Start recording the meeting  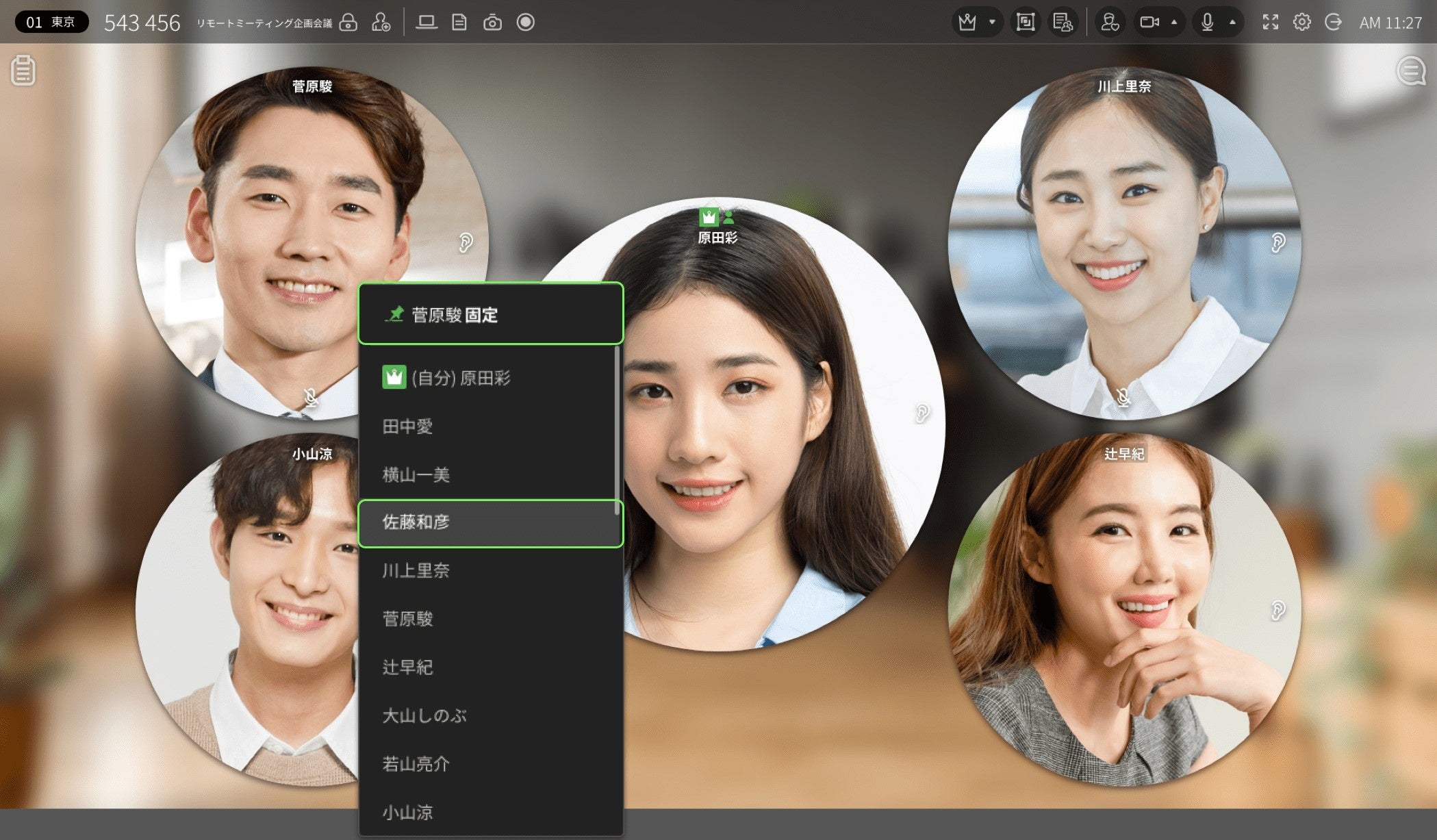[526, 23]
